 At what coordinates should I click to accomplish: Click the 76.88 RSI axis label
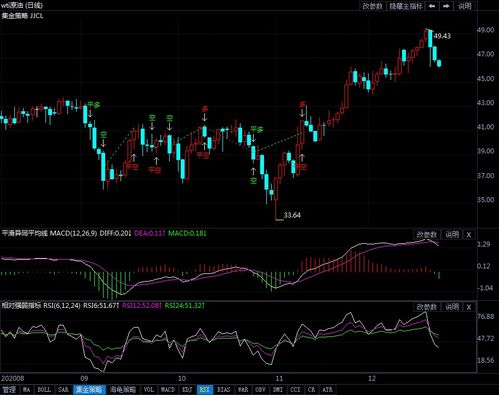(485, 316)
